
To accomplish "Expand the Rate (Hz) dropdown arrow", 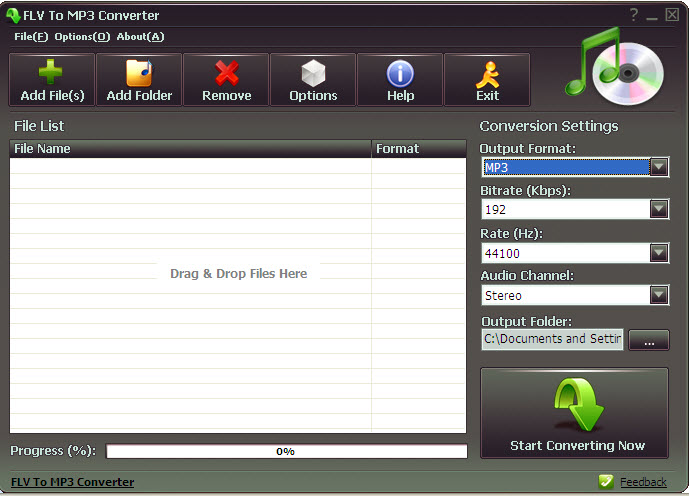I will 659,253.
